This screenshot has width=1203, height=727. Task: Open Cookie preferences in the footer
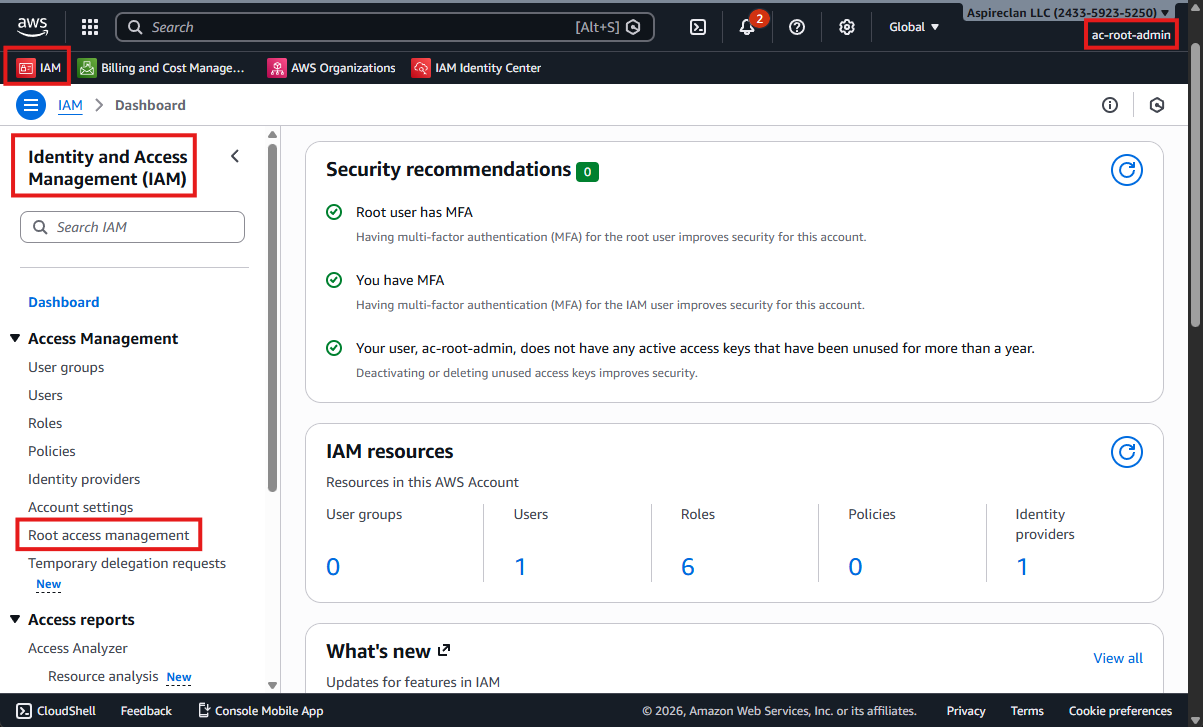(x=1120, y=710)
